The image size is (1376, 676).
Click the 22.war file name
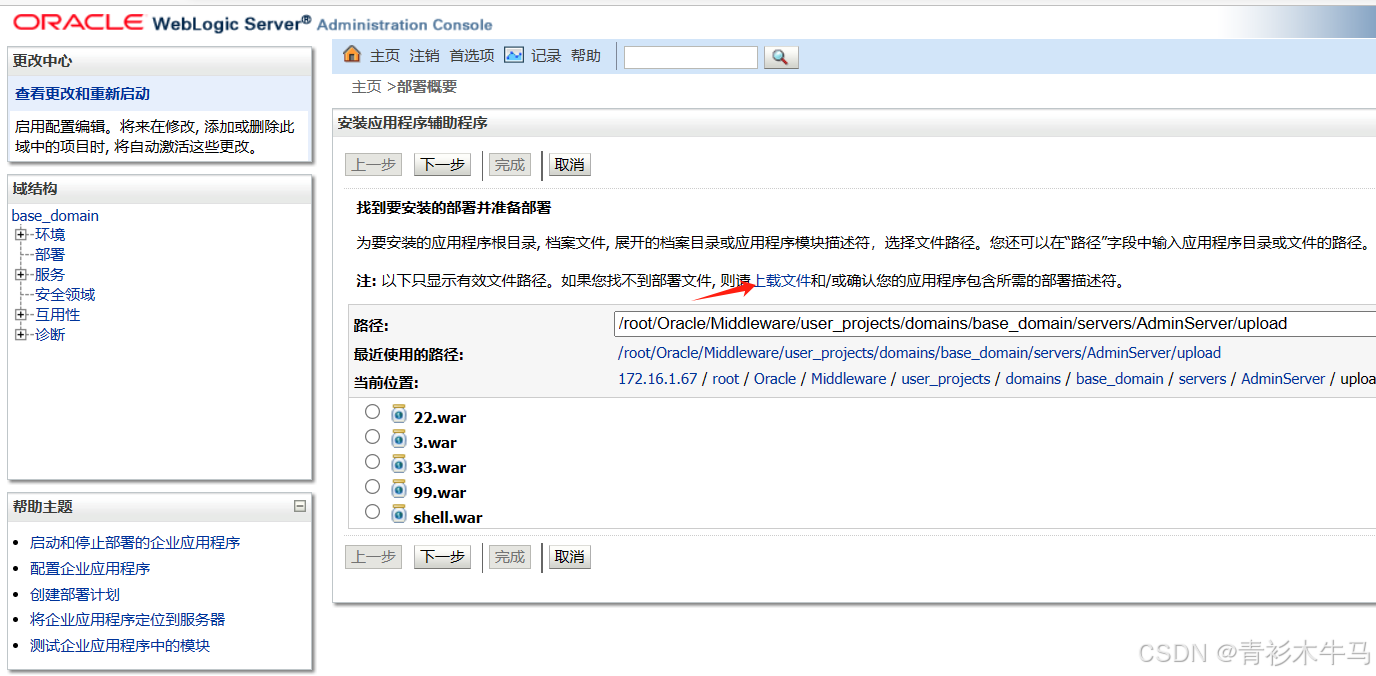(440, 418)
